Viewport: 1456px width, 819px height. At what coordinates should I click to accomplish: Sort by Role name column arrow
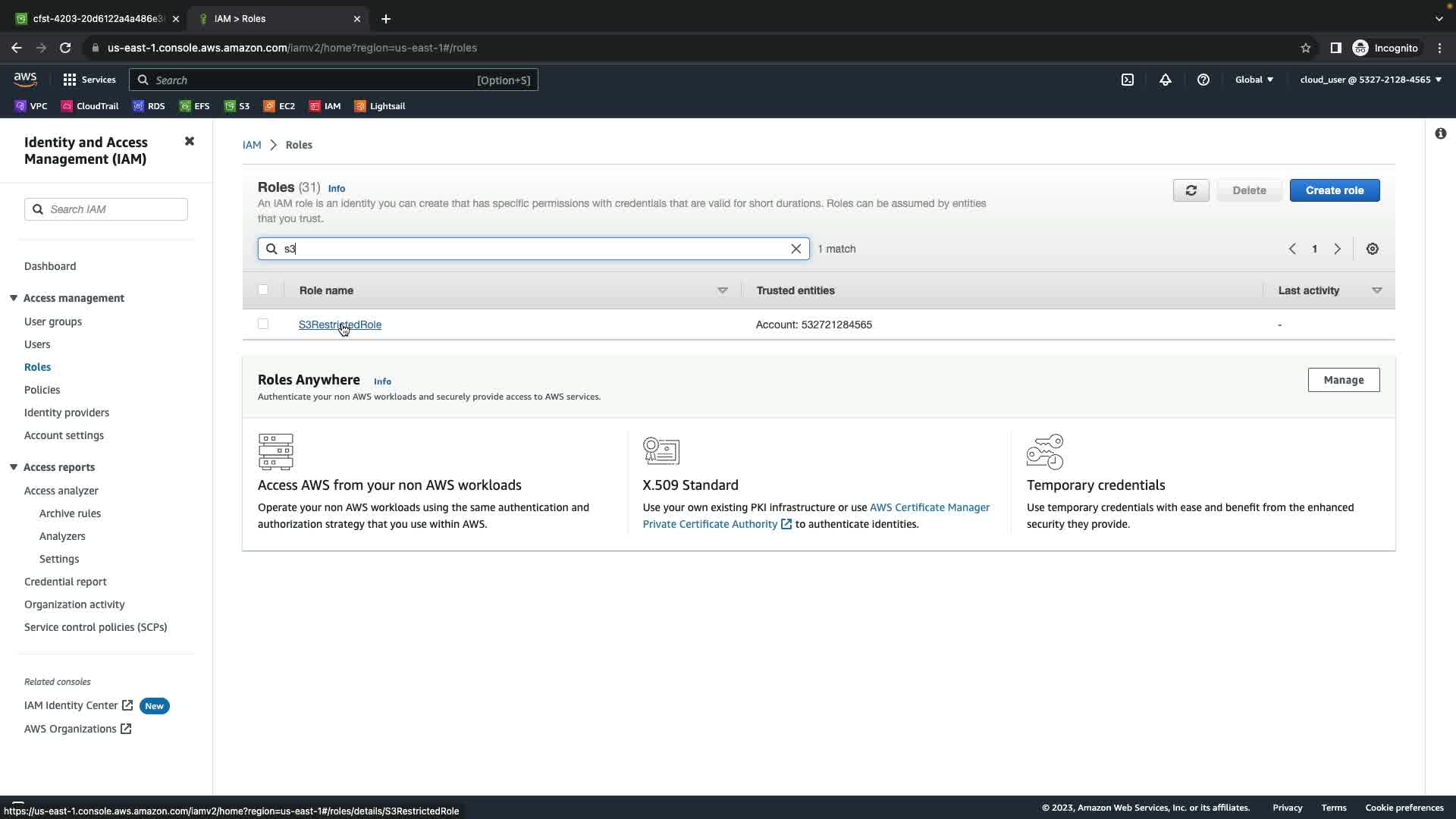click(722, 290)
